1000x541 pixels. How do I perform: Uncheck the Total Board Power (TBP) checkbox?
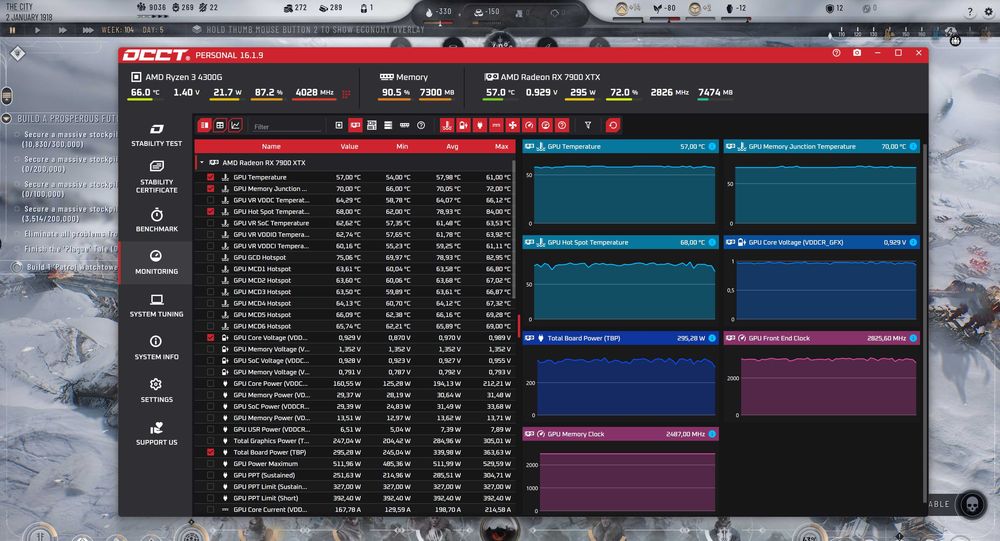(x=210, y=452)
